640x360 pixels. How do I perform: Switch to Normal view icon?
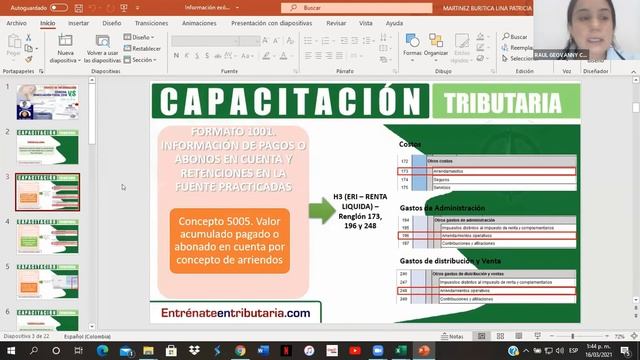pyautogui.click(x=482, y=336)
